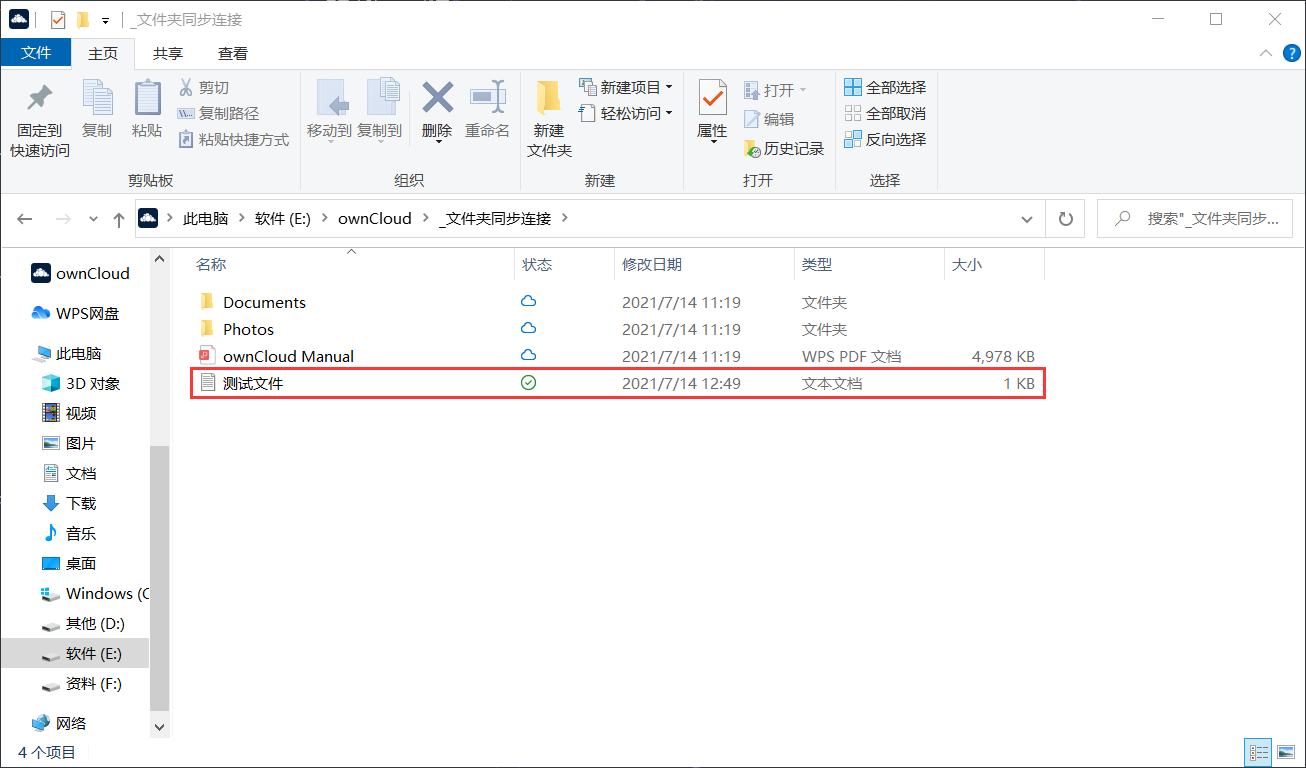
Task: Open 资料 (F:) drive in the sidebar
Action: click(x=82, y=683)
